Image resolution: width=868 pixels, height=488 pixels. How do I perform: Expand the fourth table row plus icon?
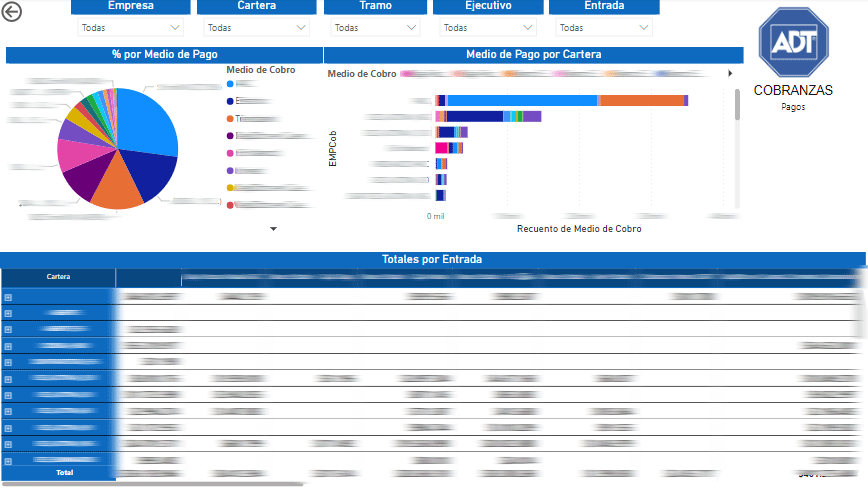click(8, 346)
